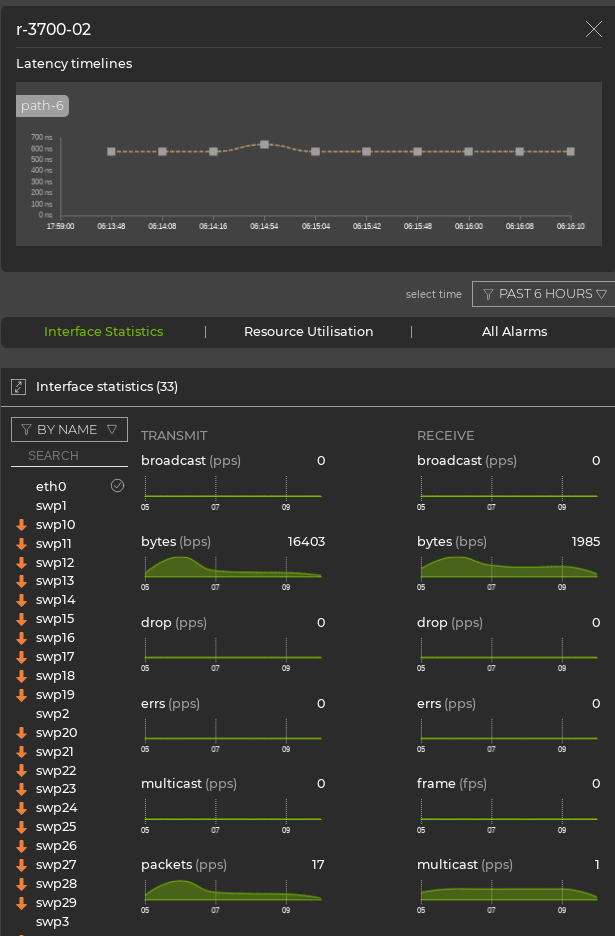
Task: Click the down arrow icon beside swp24
Action: point(21,808)
